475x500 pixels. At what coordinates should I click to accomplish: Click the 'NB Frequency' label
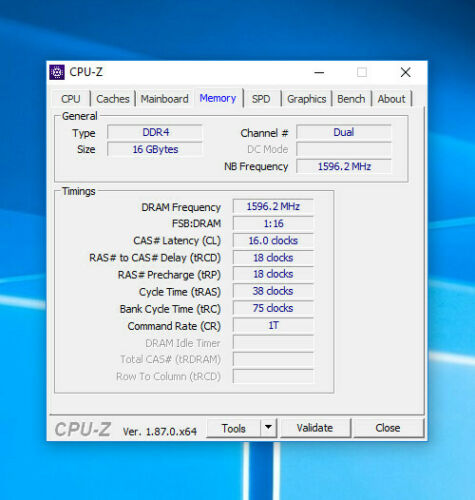coord(256,166)
